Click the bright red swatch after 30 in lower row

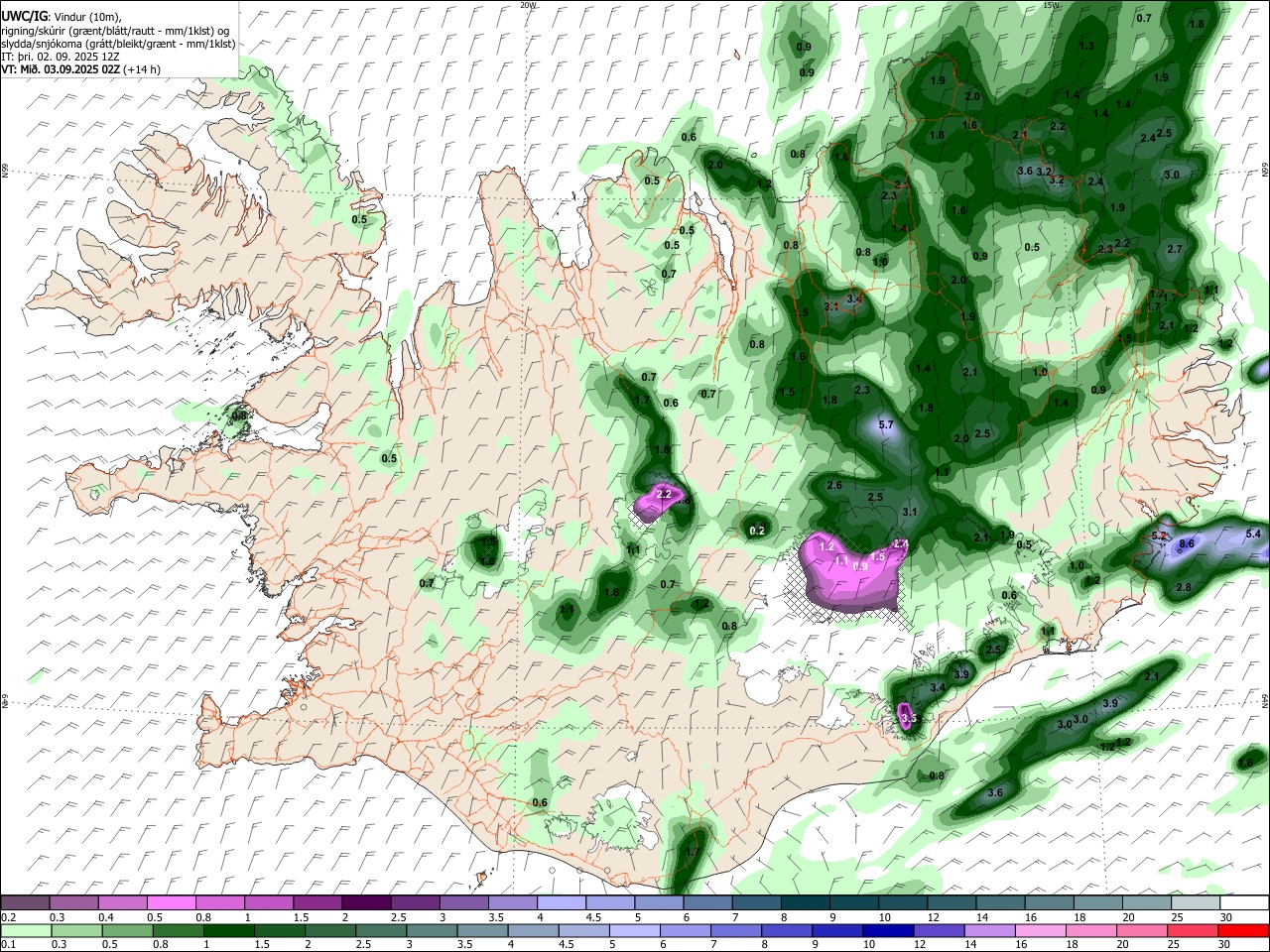pos(1242,930)
